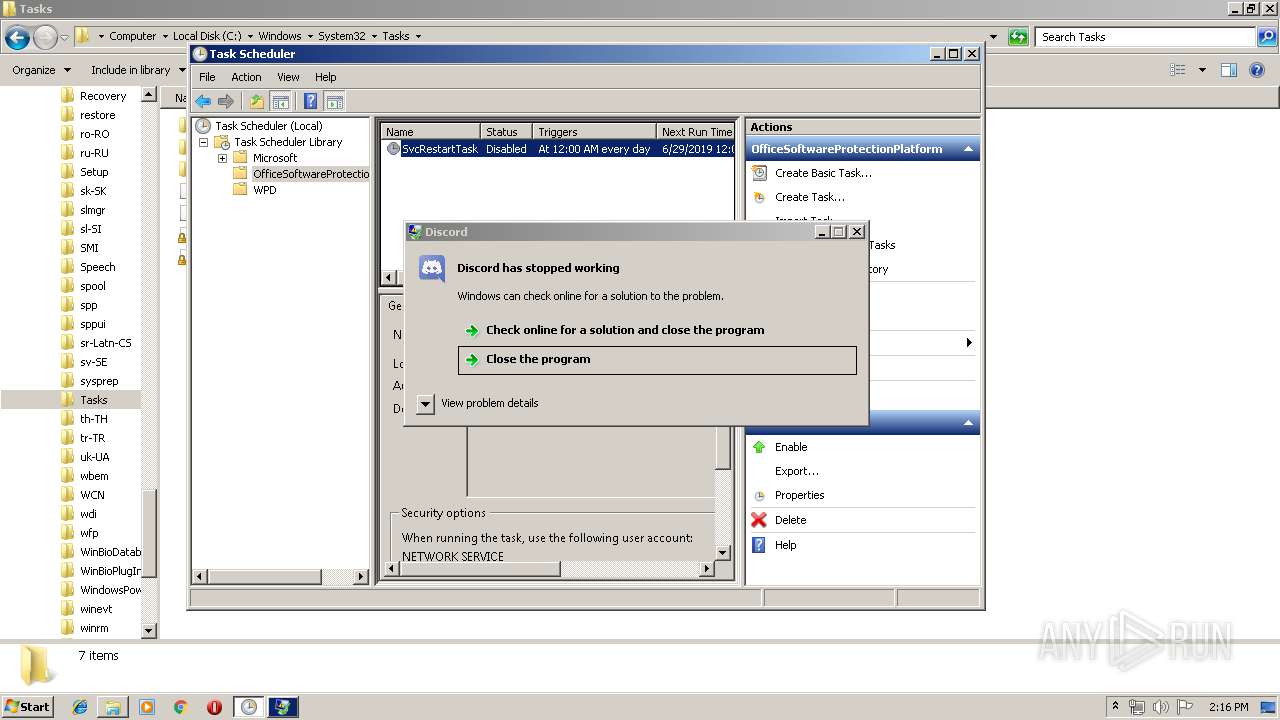Click the task details pane scroll-down arrow

[x=723, y=552]
